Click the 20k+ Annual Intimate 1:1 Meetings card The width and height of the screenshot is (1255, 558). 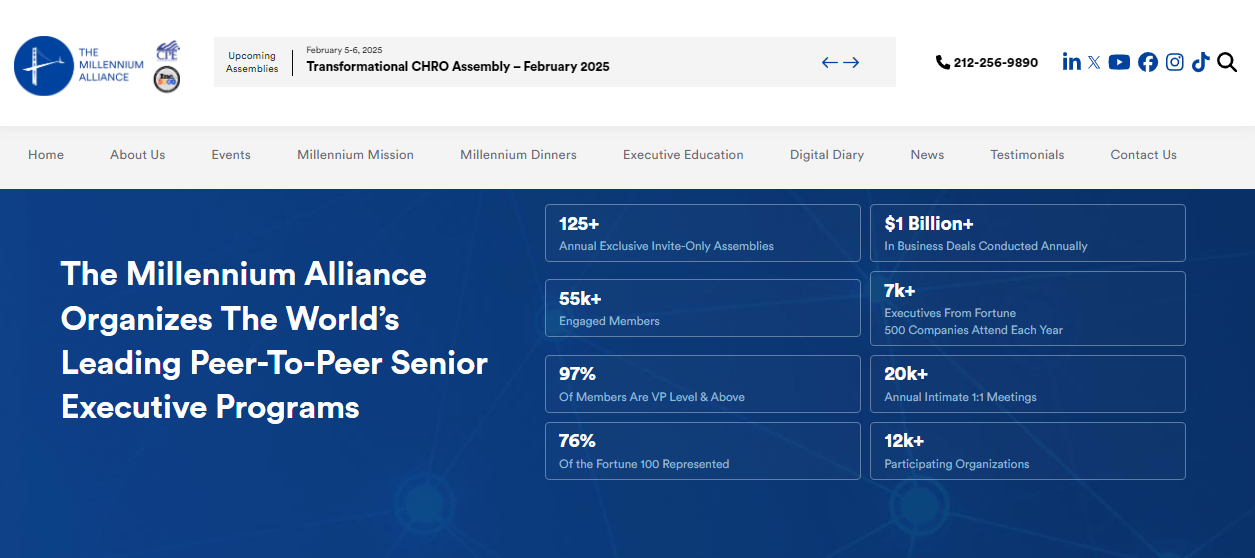pos(1027,384)
